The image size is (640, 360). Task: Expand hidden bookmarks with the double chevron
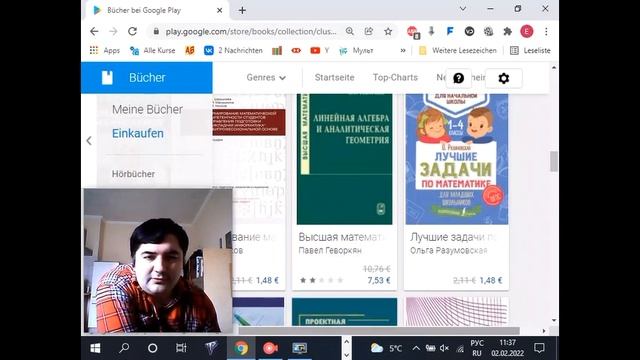click(403, 51)
